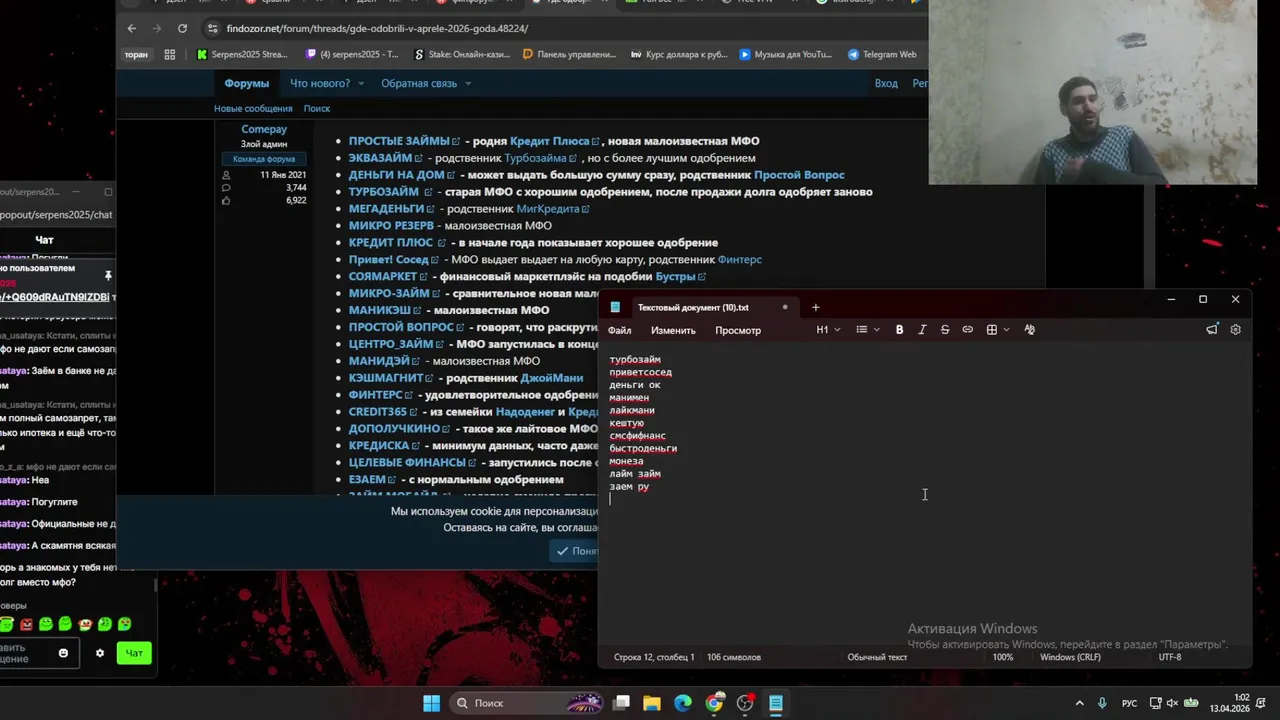Open heading style H1 dropdown

pos(828,330)
